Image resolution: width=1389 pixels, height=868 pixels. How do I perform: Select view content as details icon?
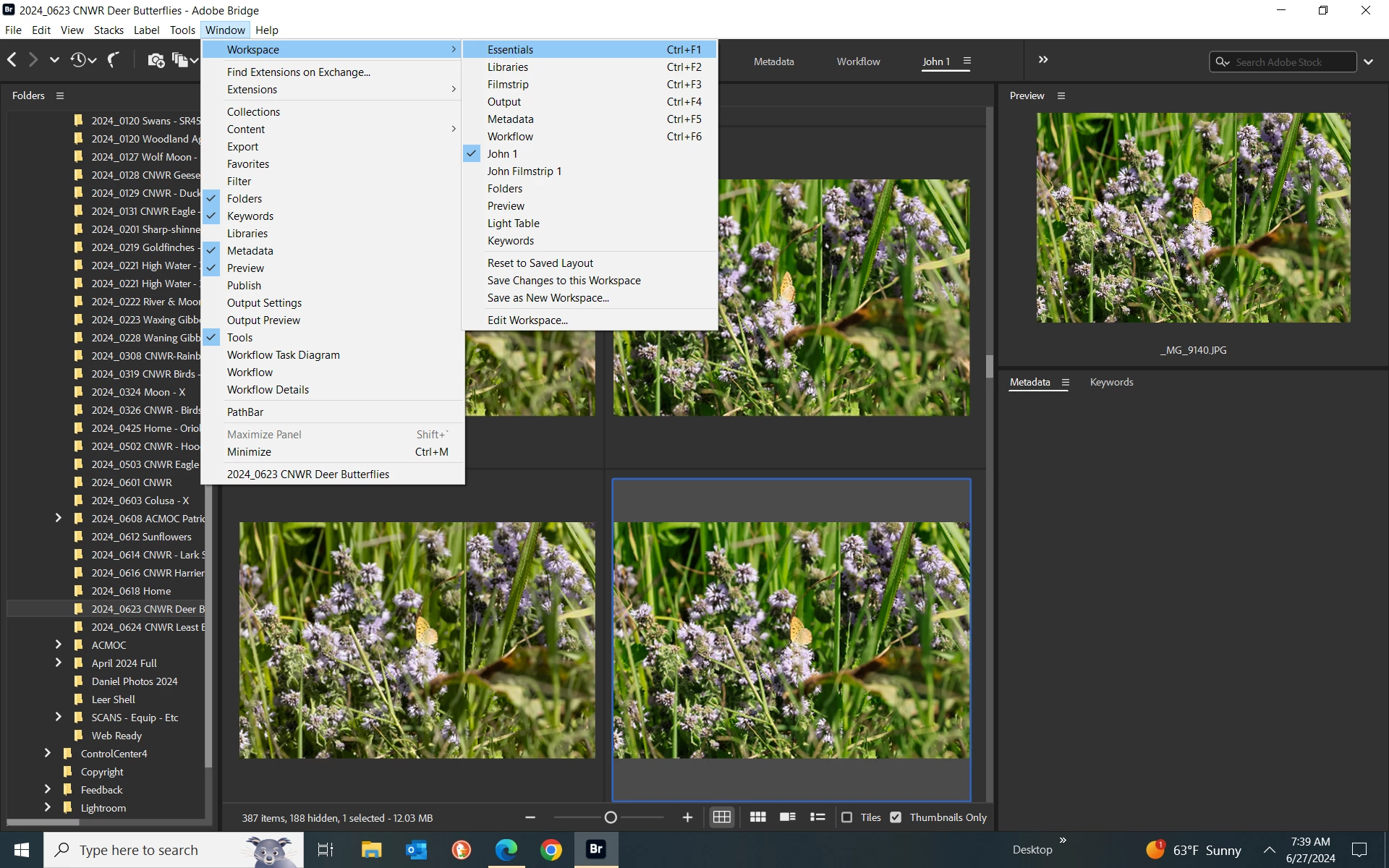787,817
